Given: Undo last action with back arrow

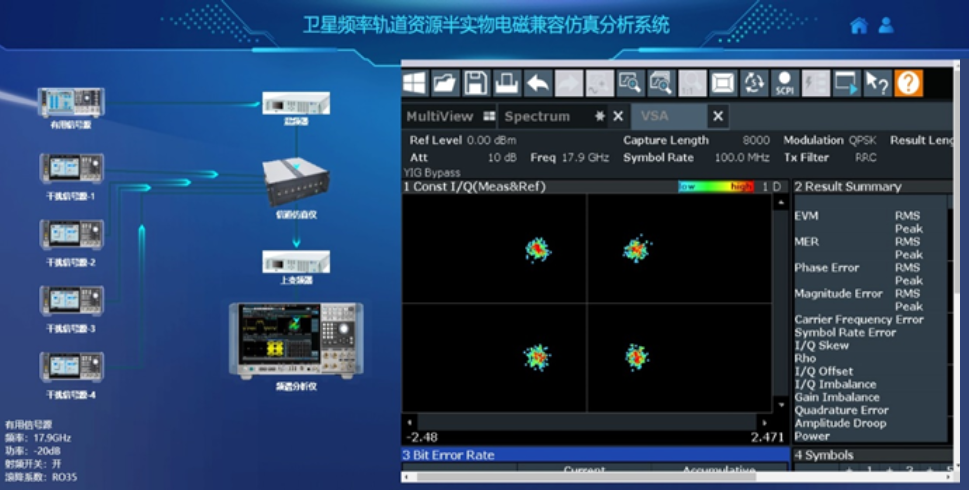Looking at the screenshot, I should tap(538, 82).
